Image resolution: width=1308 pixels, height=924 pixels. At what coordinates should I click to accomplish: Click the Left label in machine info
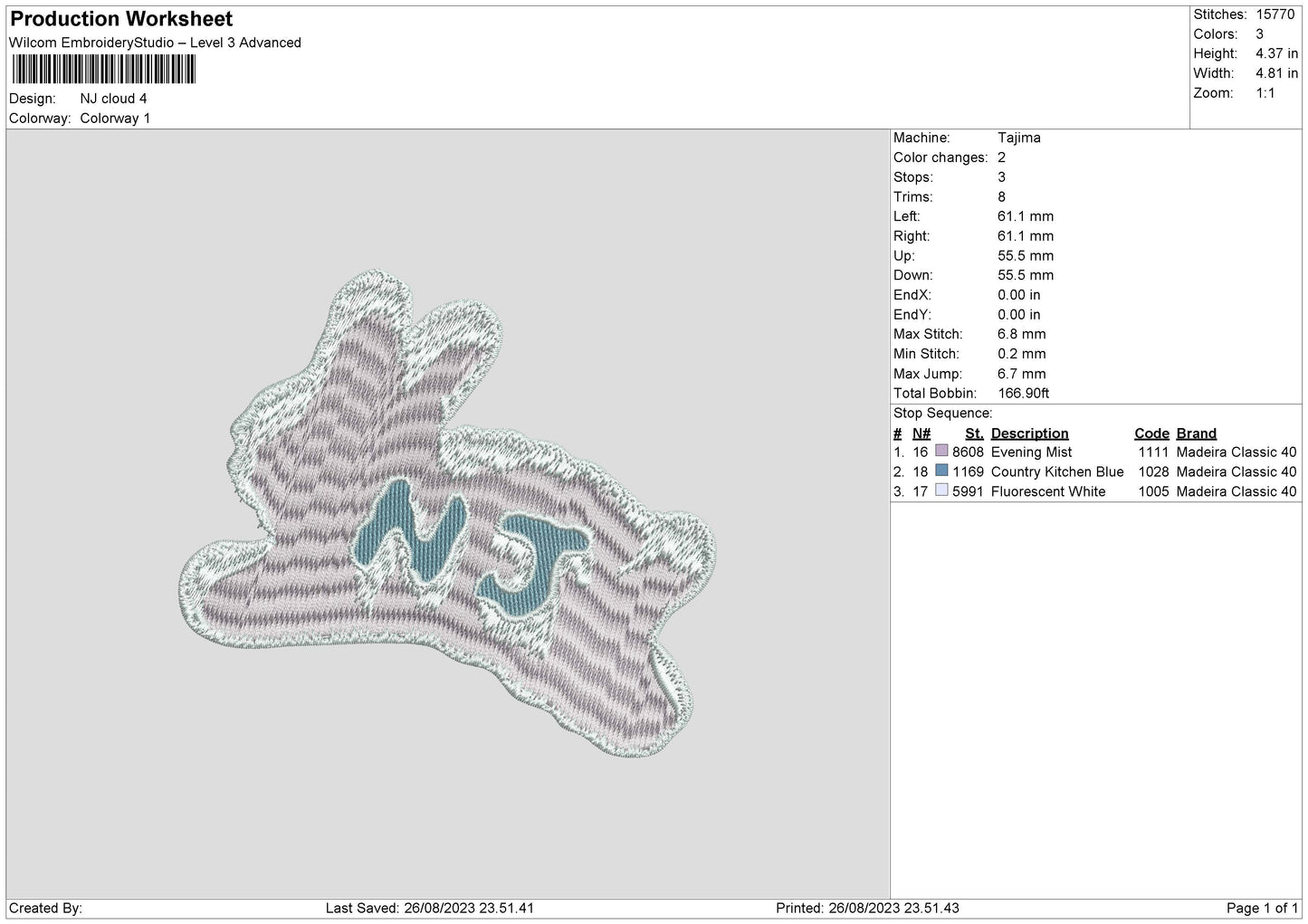pyautogui.click(x=907, y=216)
